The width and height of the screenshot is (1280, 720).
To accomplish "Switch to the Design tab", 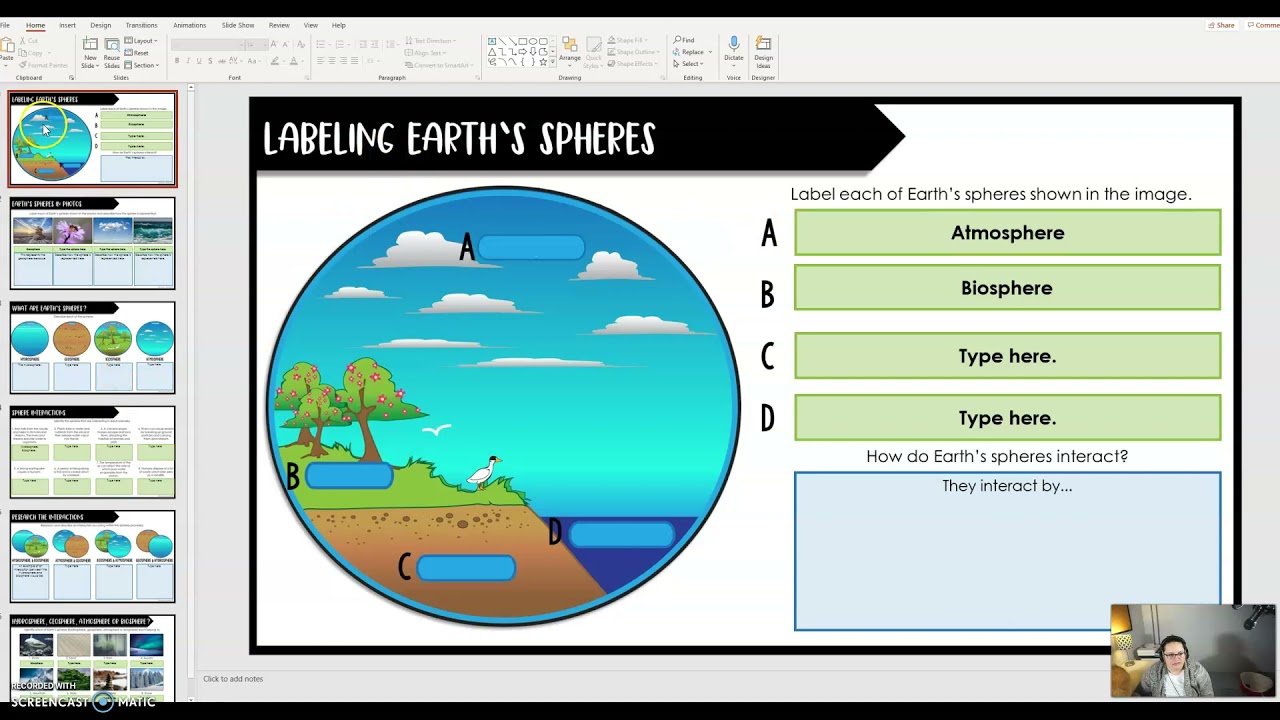I will pos(100,25).
